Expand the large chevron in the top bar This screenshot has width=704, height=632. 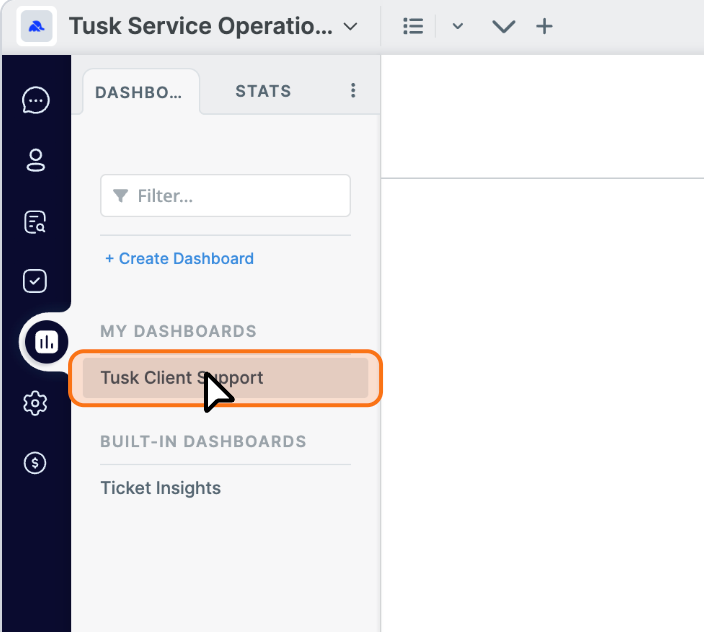[504, 26]
